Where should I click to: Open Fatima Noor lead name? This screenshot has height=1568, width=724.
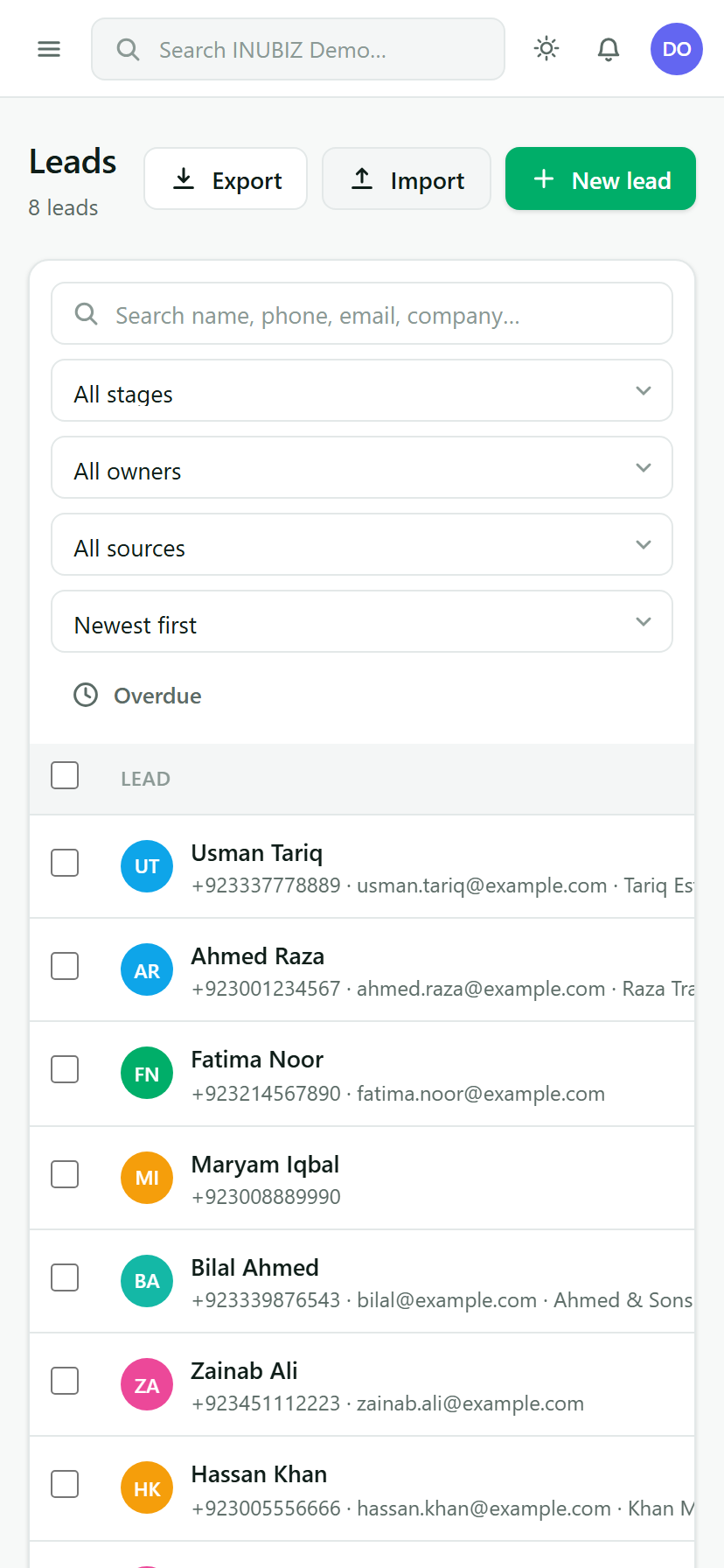(x=257, y=1059)
